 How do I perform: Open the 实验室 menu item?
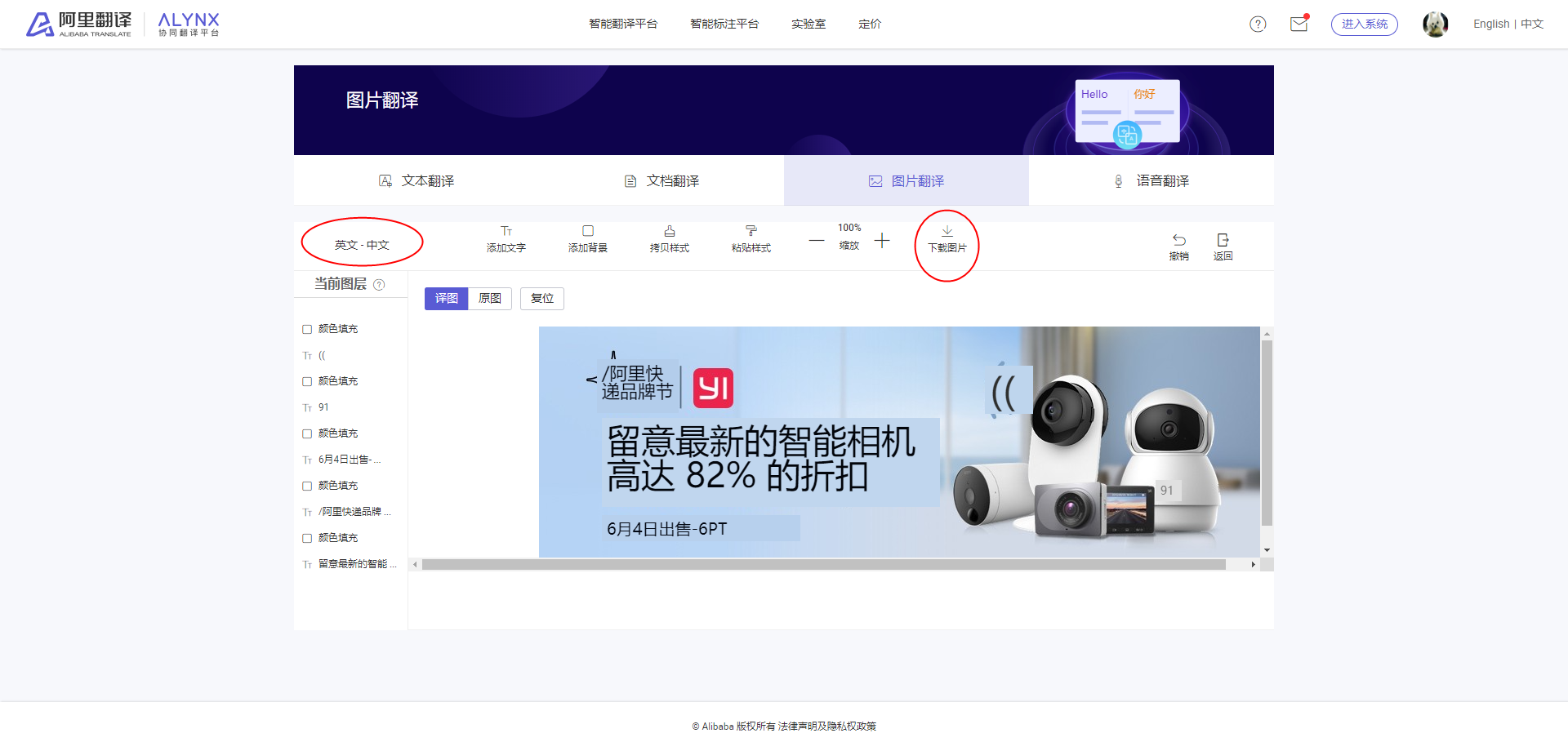pos(808,24)
